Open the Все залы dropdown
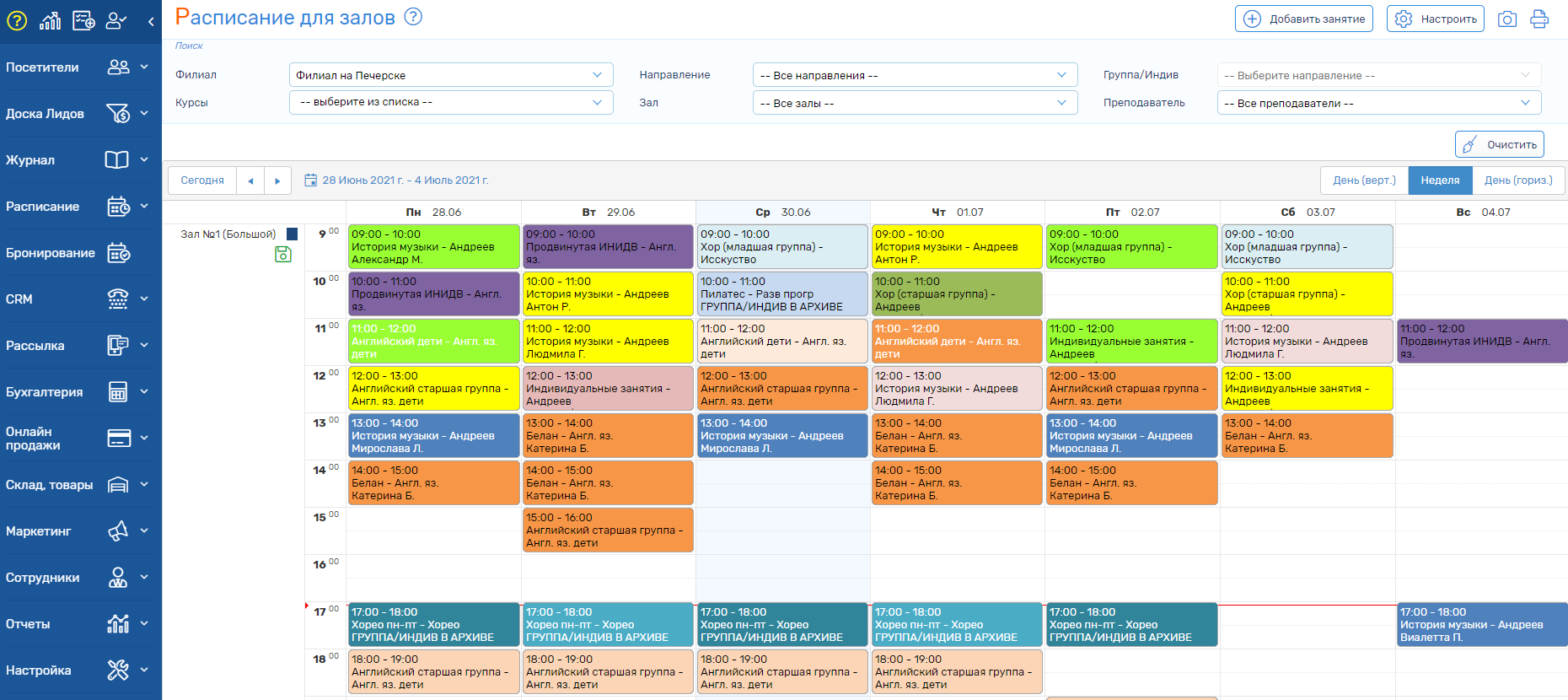This screenshot has width=1568, height=700. click(x=914, y=103)
